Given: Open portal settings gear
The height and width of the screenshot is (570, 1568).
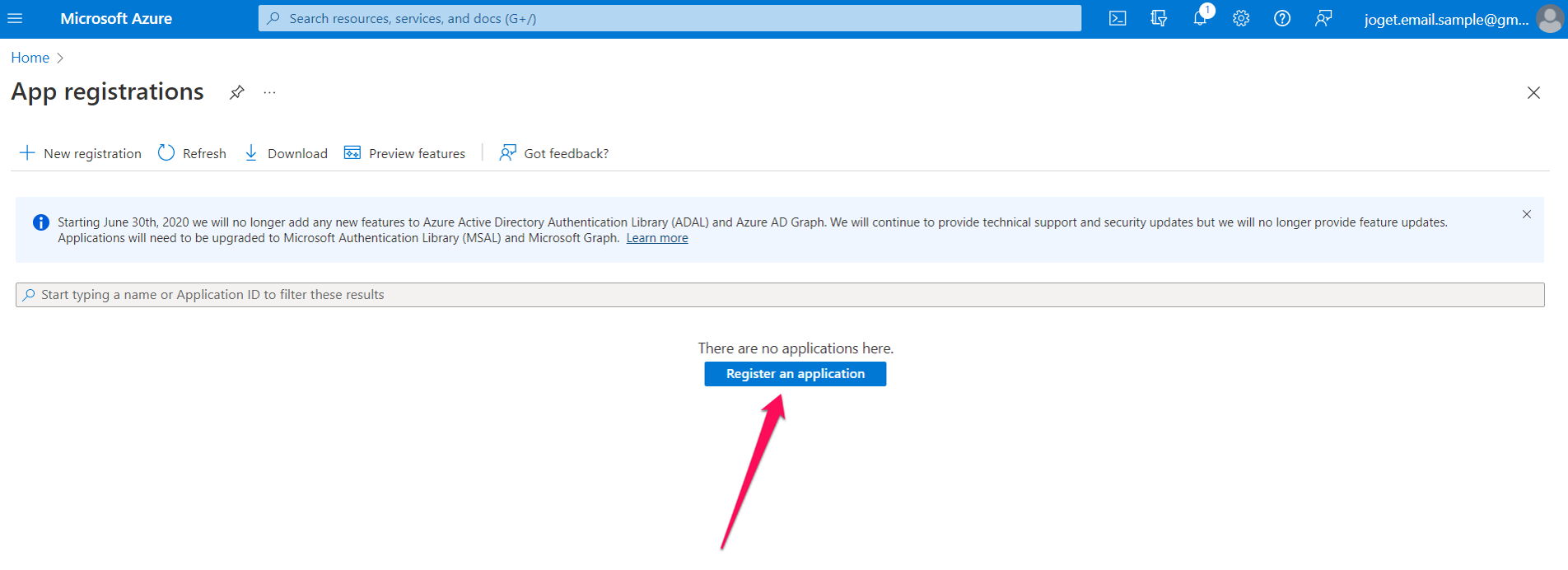Looking at the screenshot, I should [1241, 18].
